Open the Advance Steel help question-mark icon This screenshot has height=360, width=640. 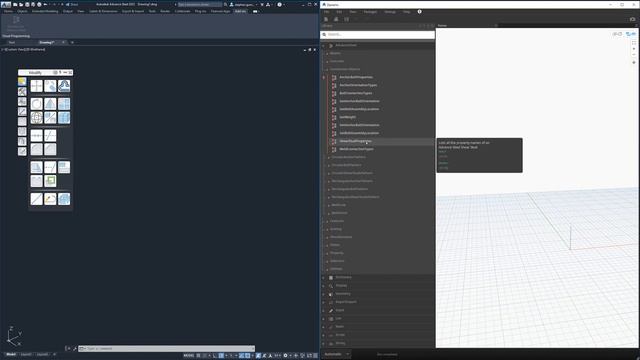point(280,4)
